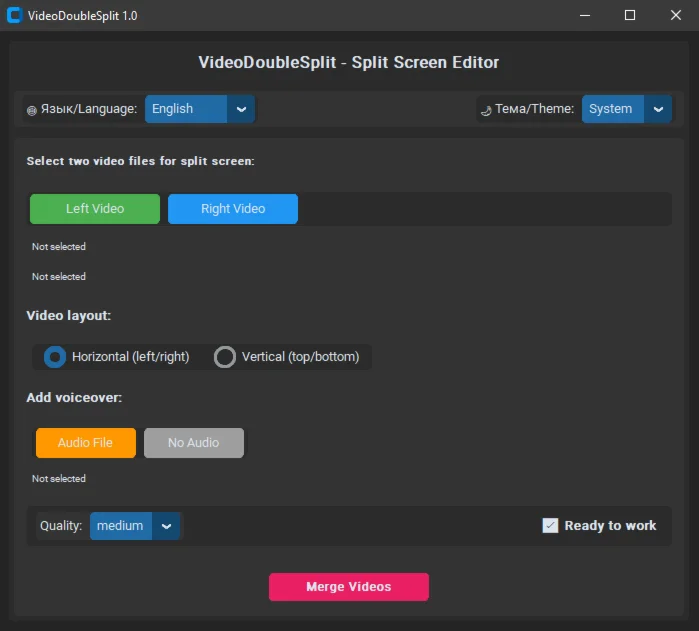Choose the orange Audio File button
Screen dimensions: 699x631
coord(86,443)
